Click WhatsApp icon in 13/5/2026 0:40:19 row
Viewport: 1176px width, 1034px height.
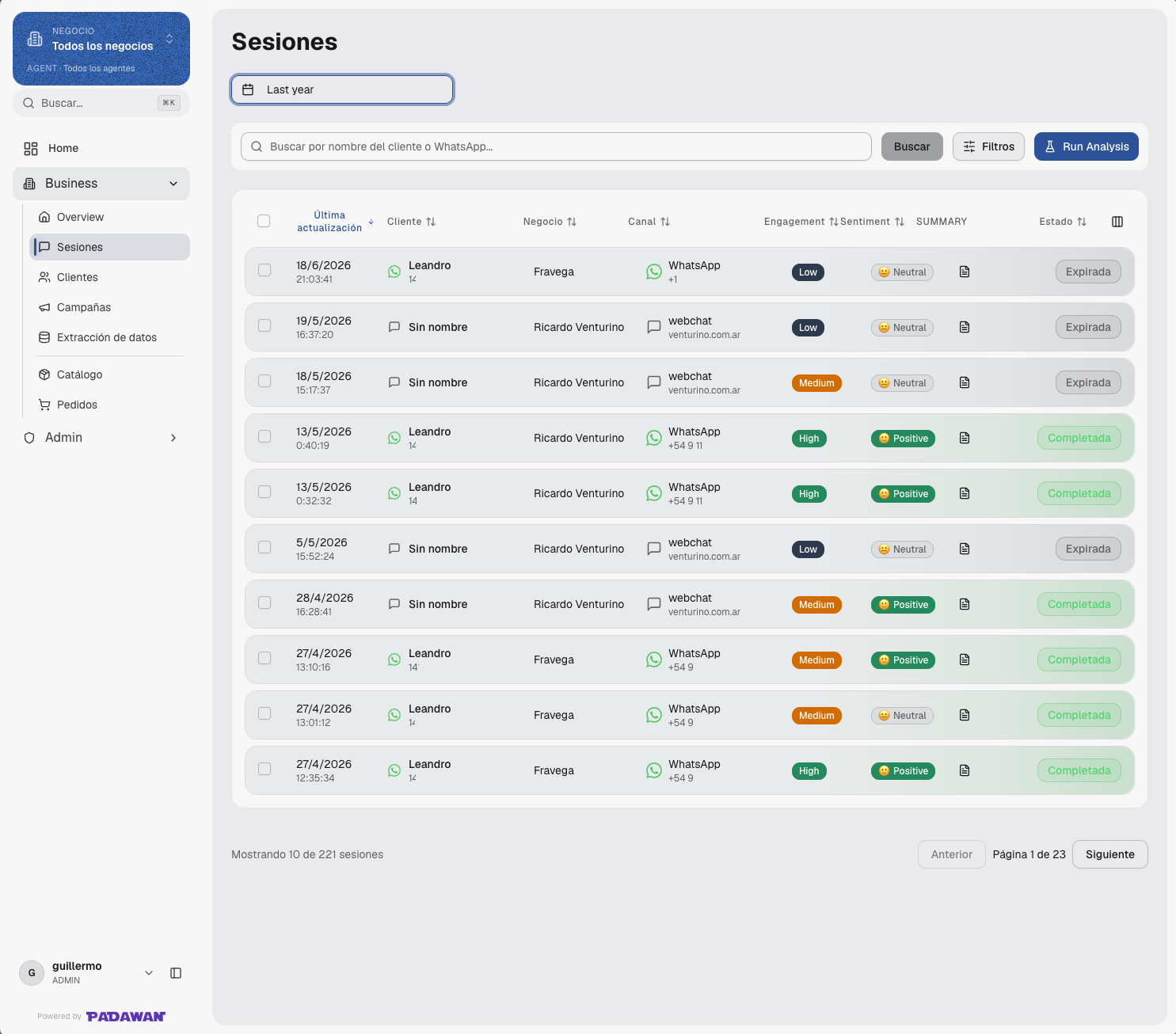[x=654, y=438]
